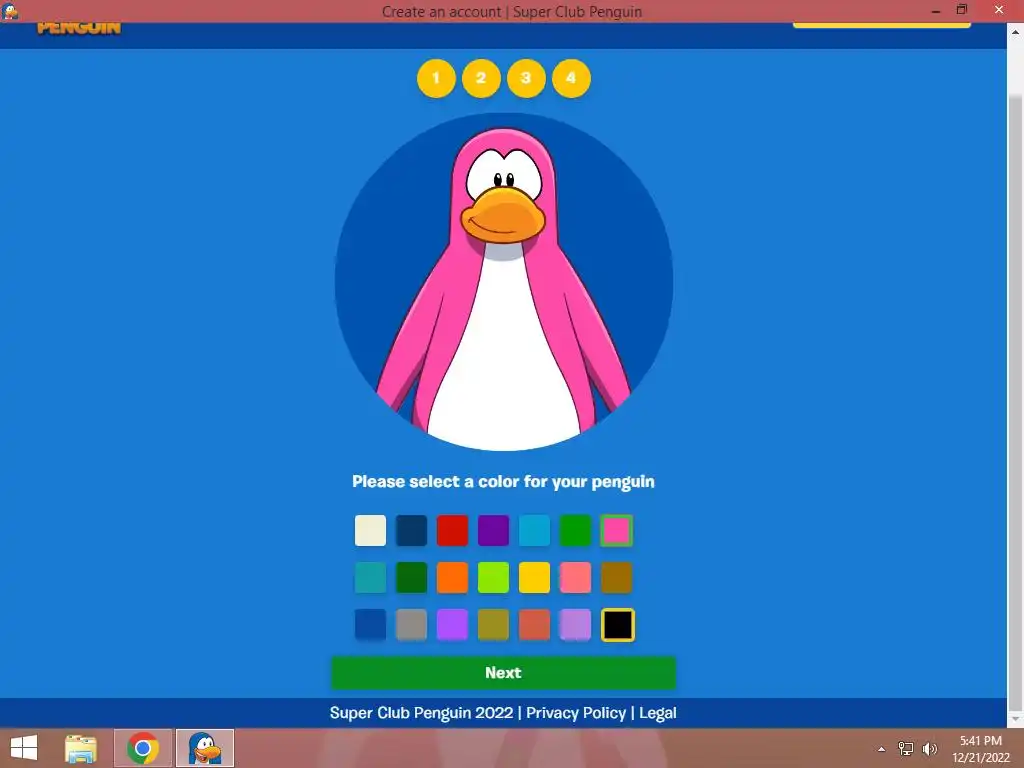Choose the dark purple color swatch
This screenshot has height=768, width=1024.
click(493, 530)
